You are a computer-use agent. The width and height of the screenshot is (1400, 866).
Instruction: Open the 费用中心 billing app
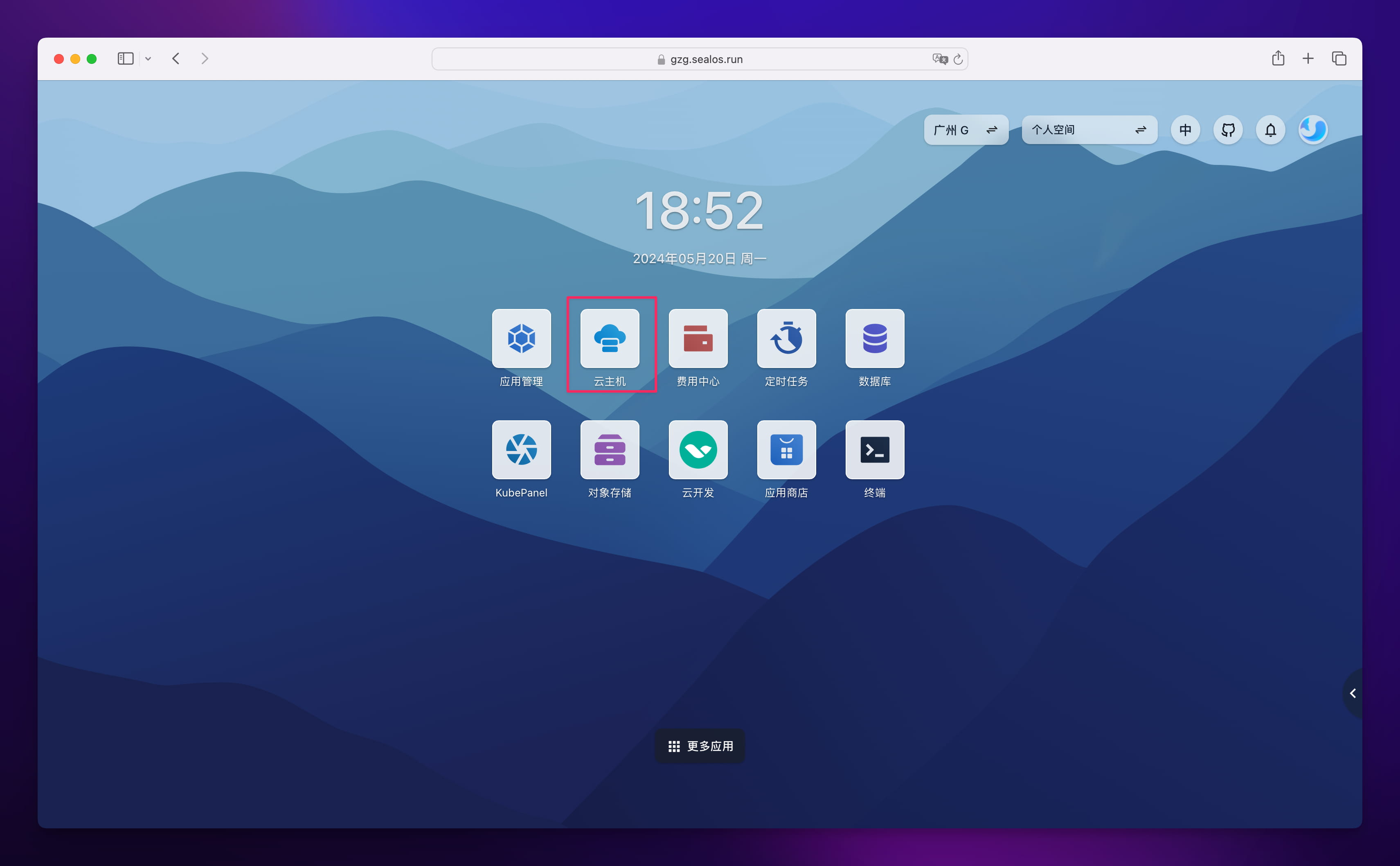698,338
